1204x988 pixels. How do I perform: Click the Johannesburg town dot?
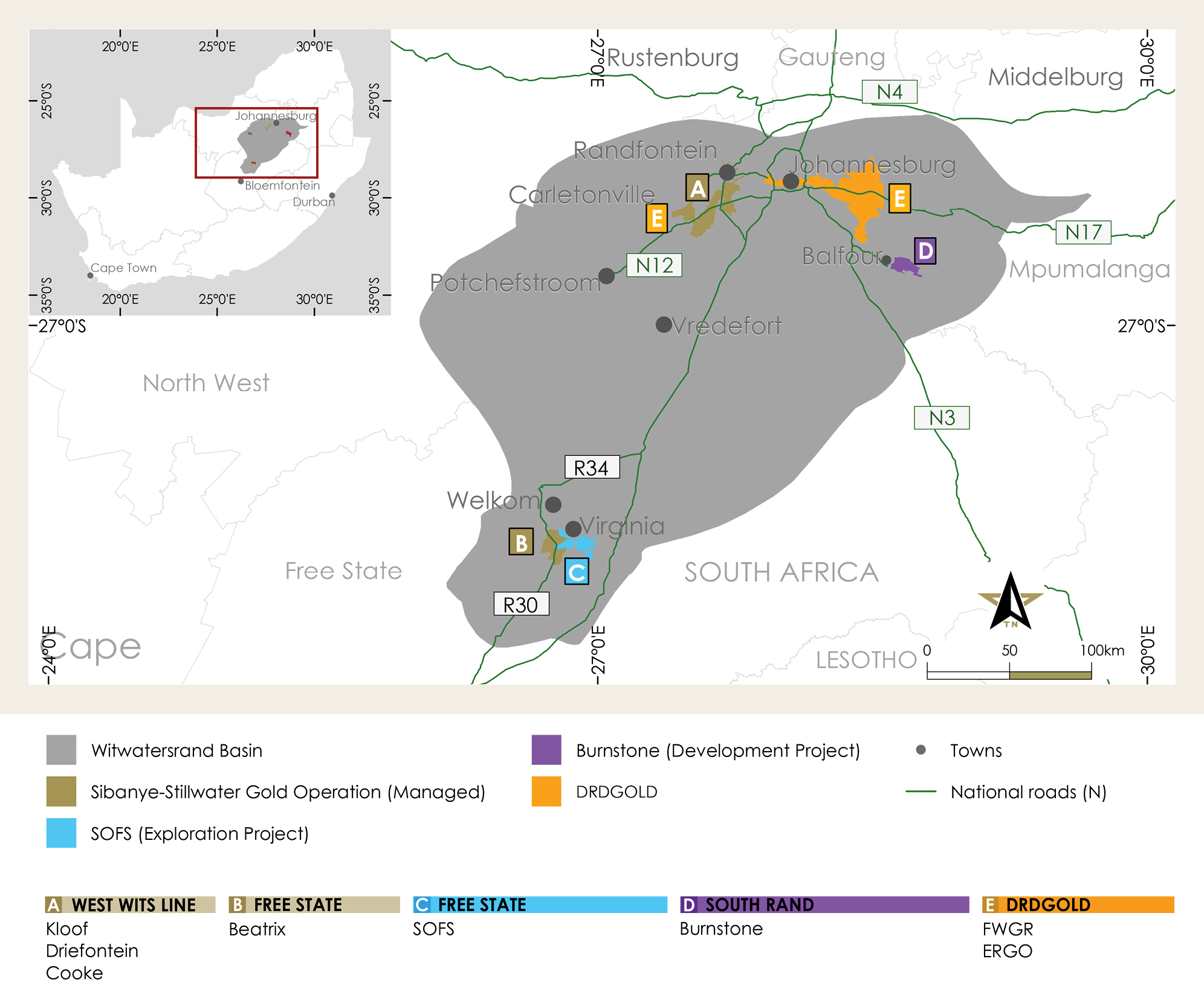(791, 181)
